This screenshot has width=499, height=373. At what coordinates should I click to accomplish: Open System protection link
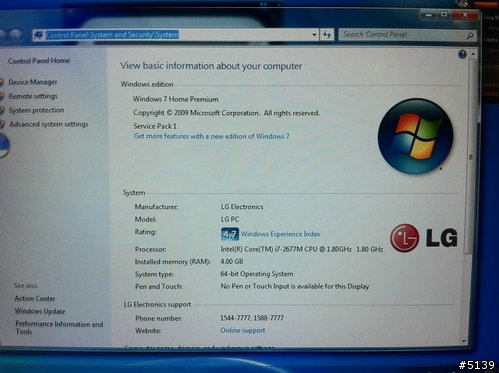(36, 110)
